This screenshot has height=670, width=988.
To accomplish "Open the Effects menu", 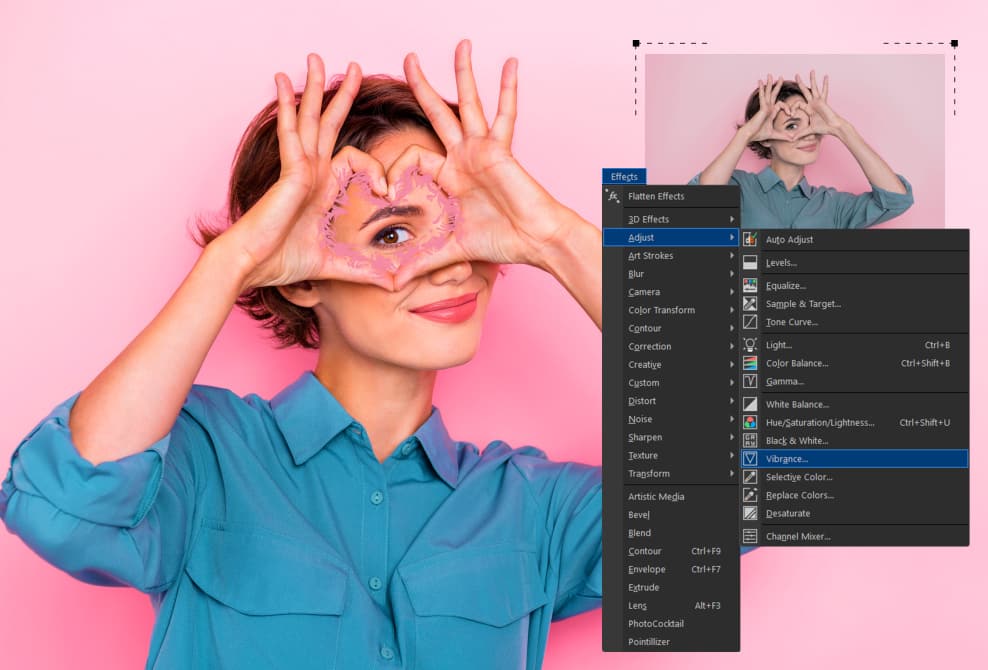I will [x=624, y=177].
